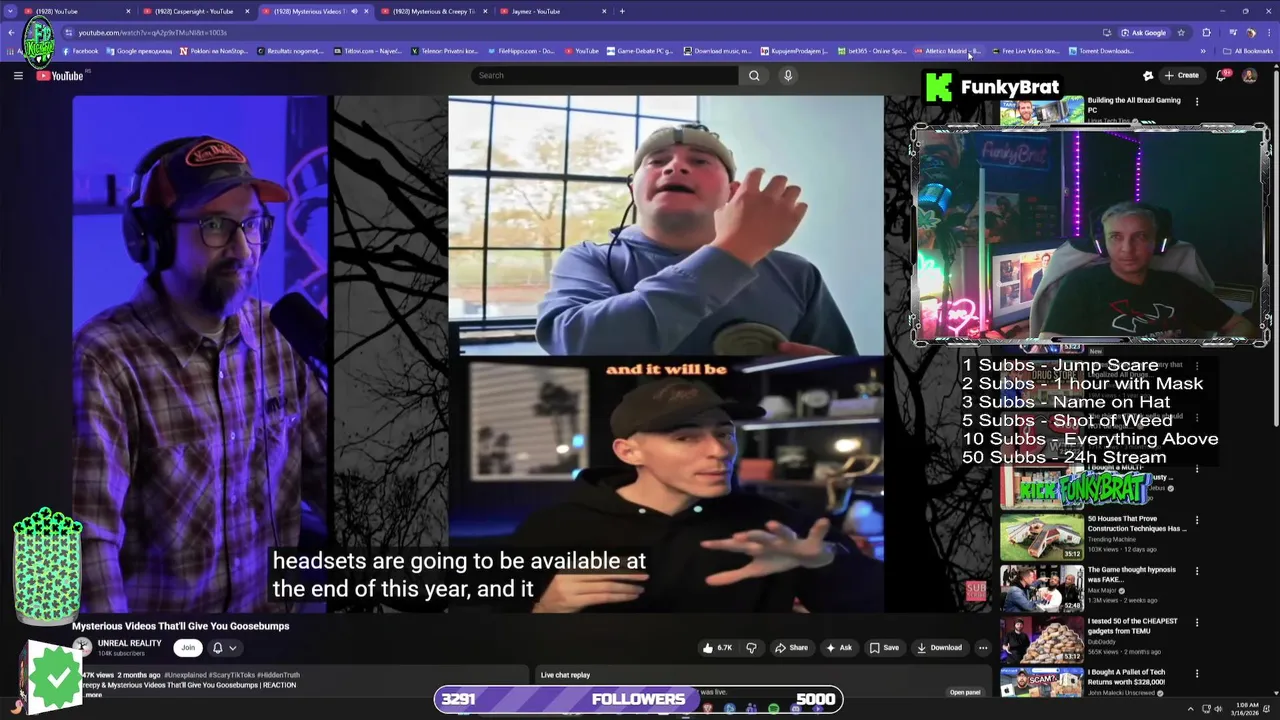Open the Torrent Downloads bookmark
1280x720 pixels.
[x=1102, y=51]
